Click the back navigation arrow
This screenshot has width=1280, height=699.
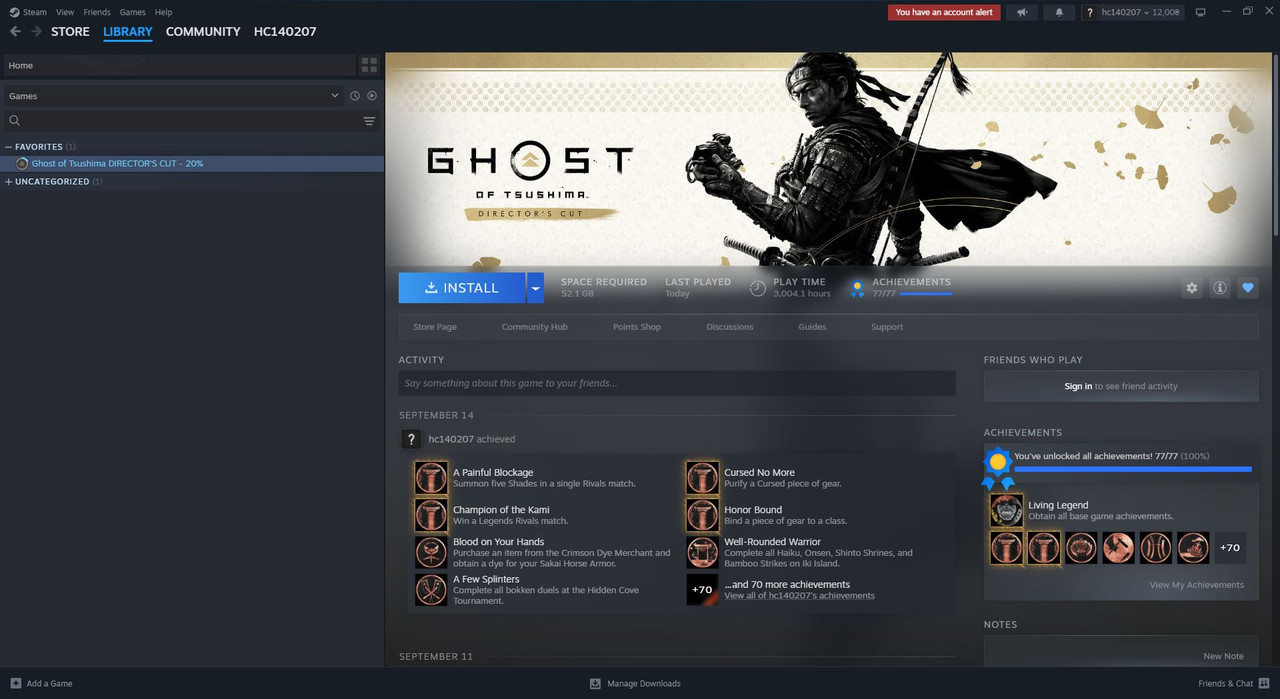pyautogui.click(x=15, y=32)
